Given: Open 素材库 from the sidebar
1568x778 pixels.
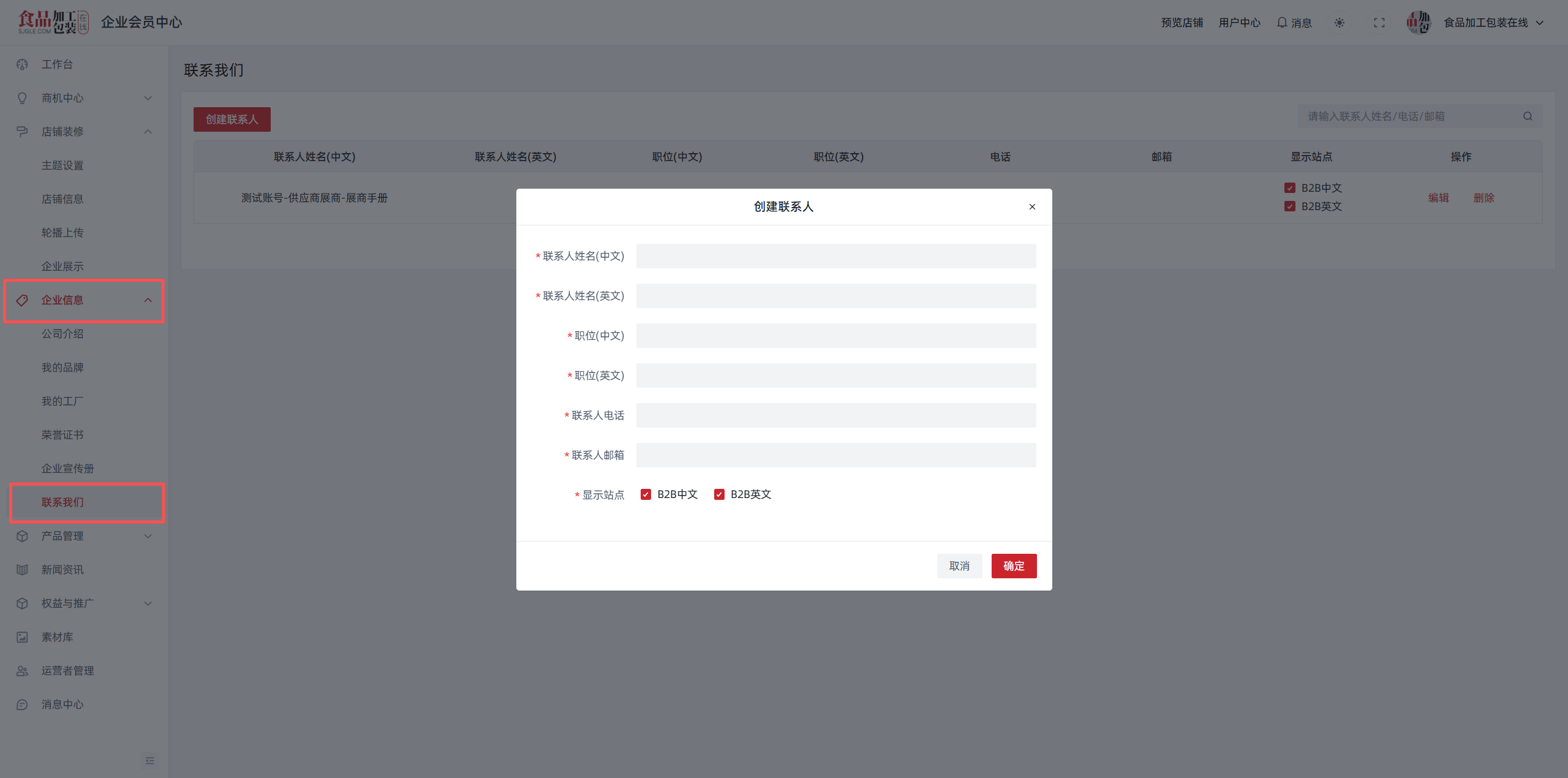Looking at the screenshot, I should (x=57, y=637).
